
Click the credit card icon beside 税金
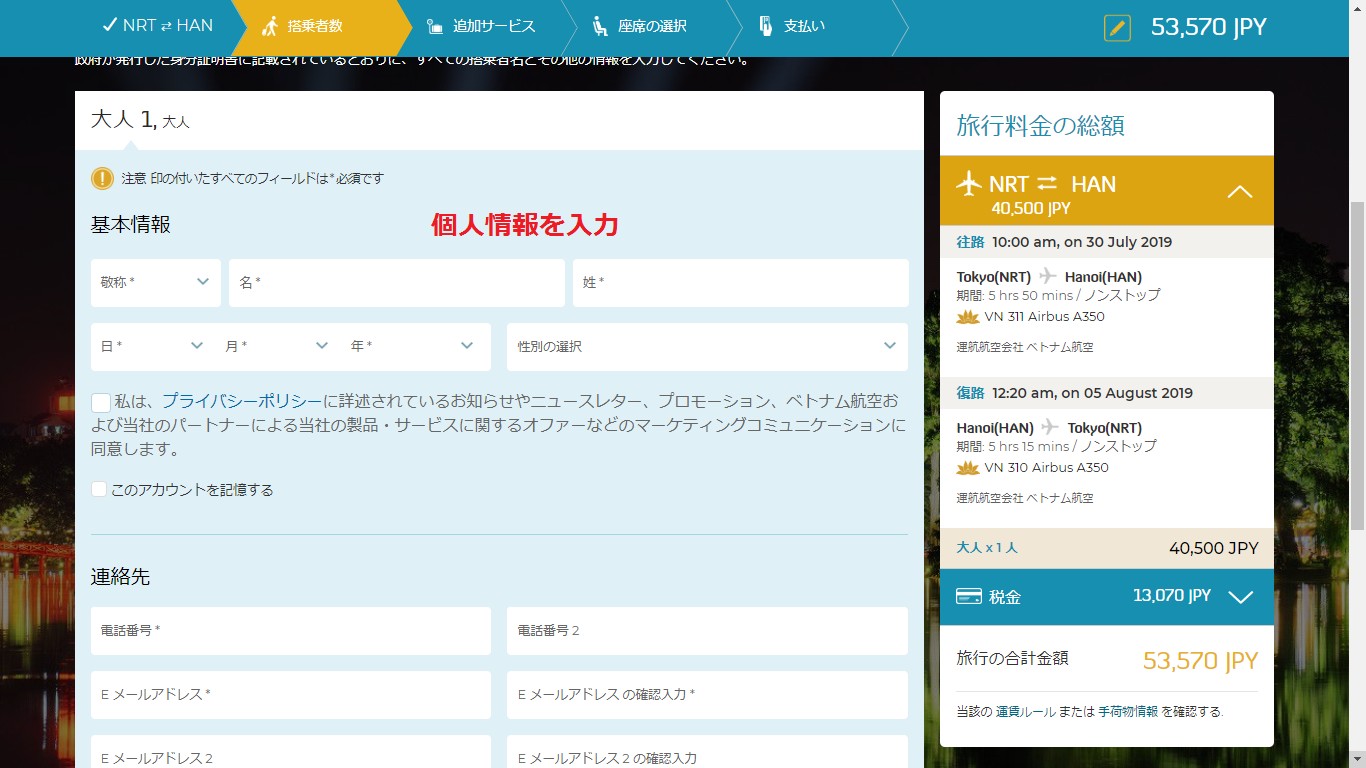pos(968,596)
